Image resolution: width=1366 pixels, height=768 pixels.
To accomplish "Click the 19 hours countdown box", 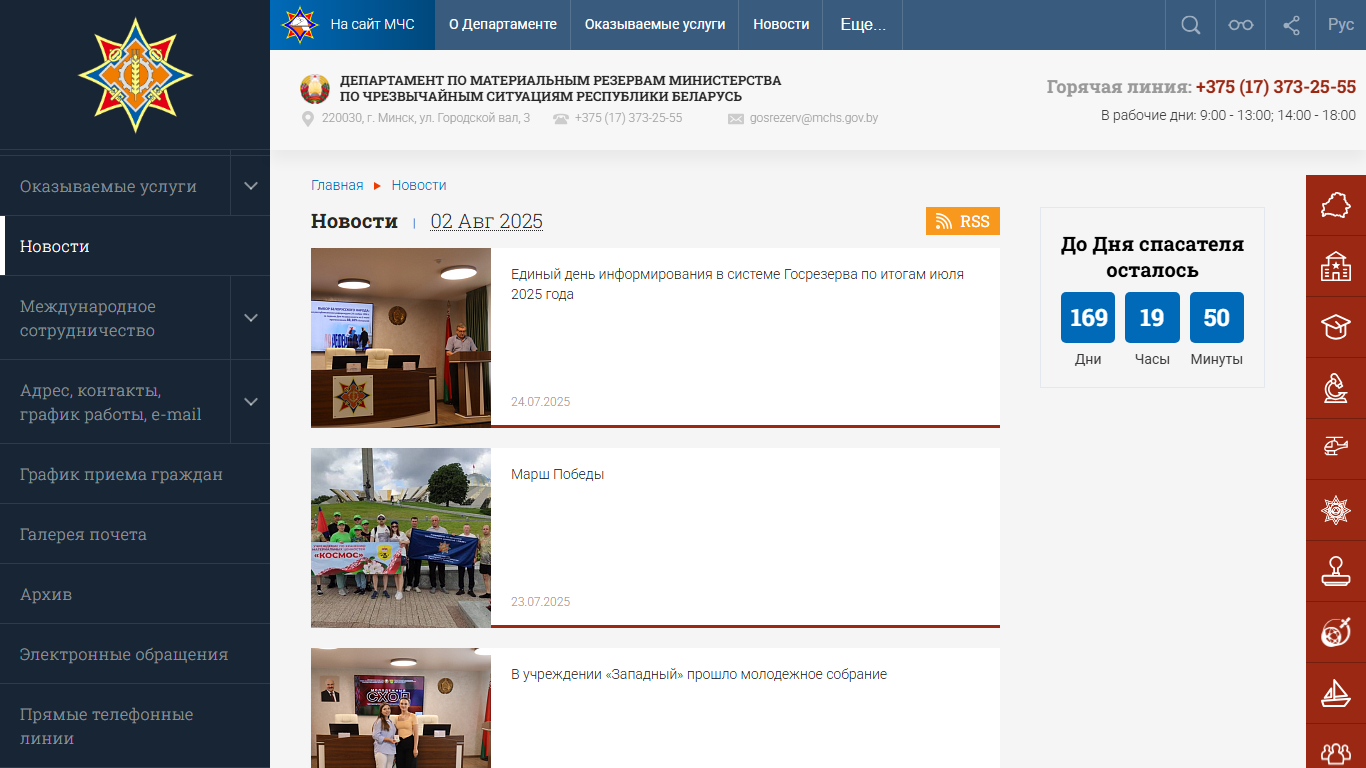I will click(x=1152, y=318).
